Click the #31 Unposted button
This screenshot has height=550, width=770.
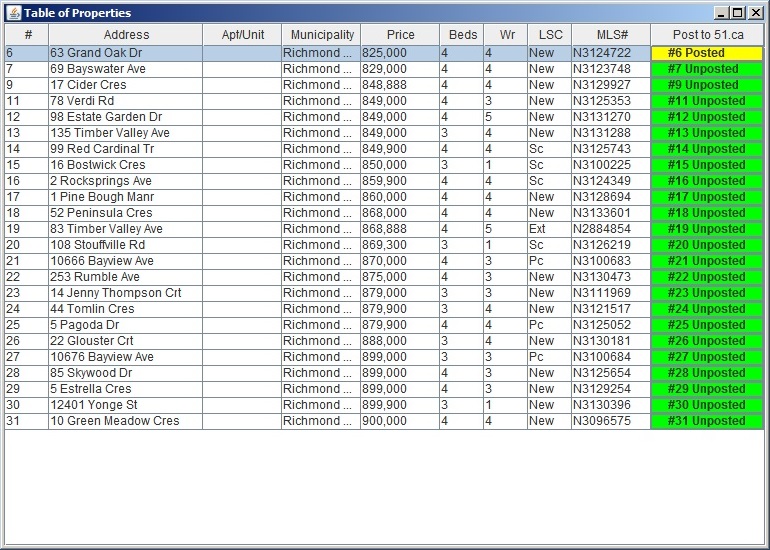tap(707, 421)
